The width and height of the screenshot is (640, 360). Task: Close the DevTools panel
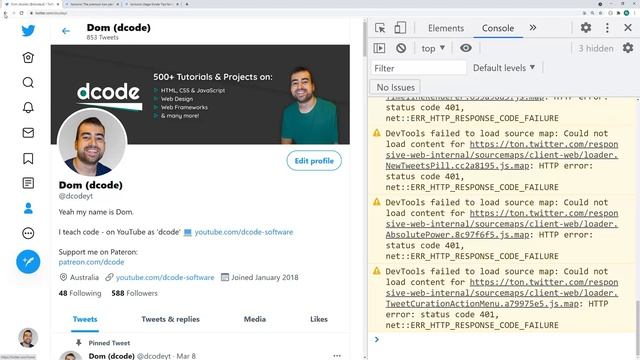pos(628,27)
